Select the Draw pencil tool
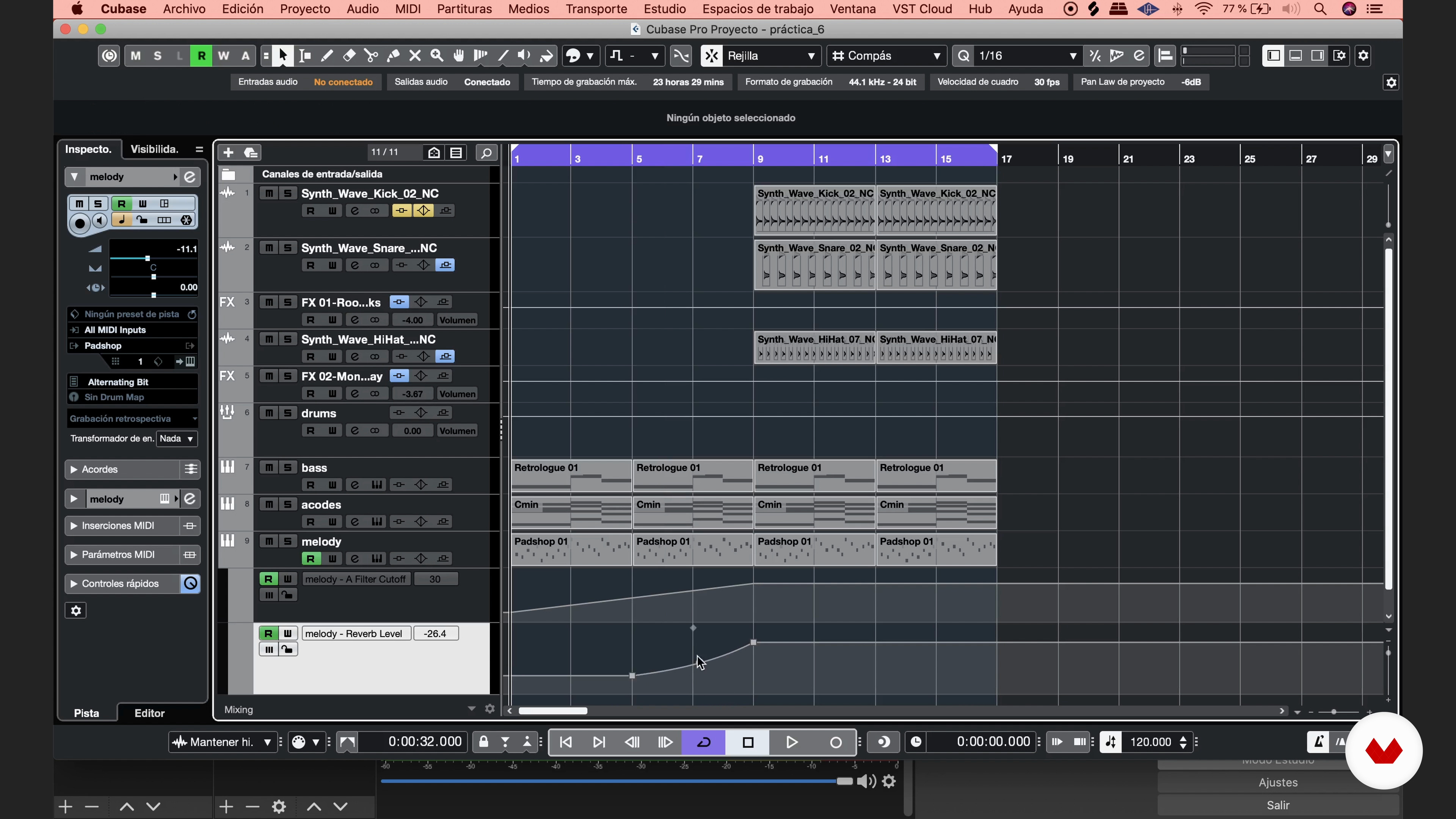The image size is (1456, 819). [327, 55]
